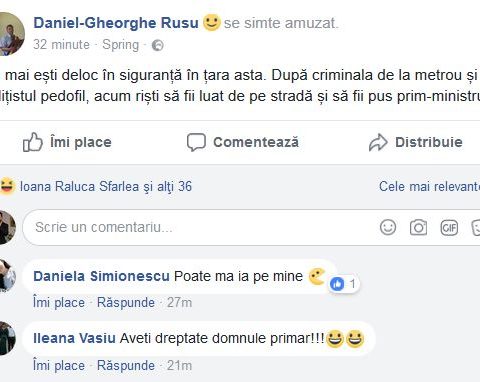Open the Cele mai relevante sorting dropdown
This screenshot has height=382, width=480.
[x=429, y=186]
